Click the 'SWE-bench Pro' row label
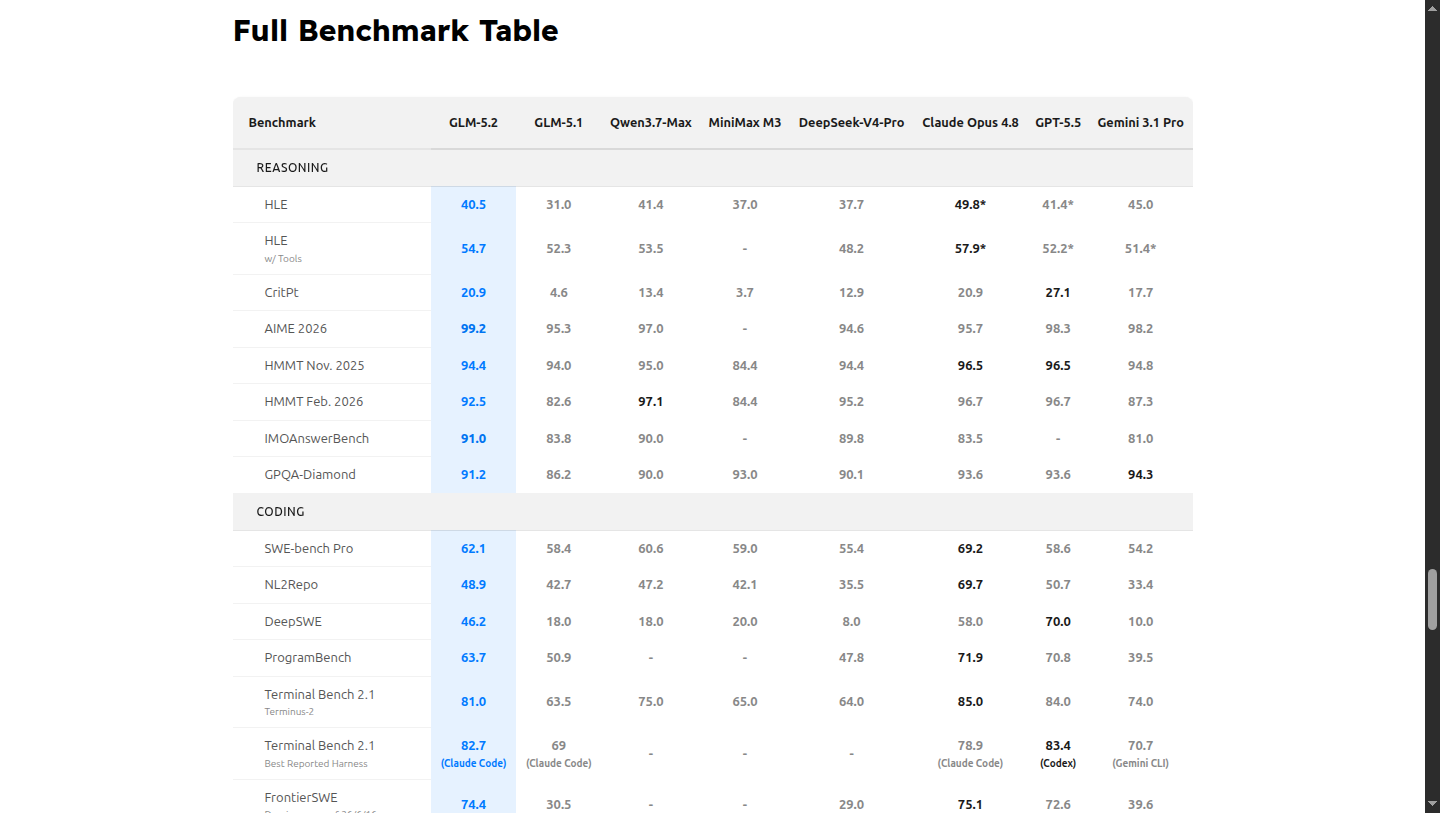This screenshot has width=1440, height=813. click(x=308, y=549)
